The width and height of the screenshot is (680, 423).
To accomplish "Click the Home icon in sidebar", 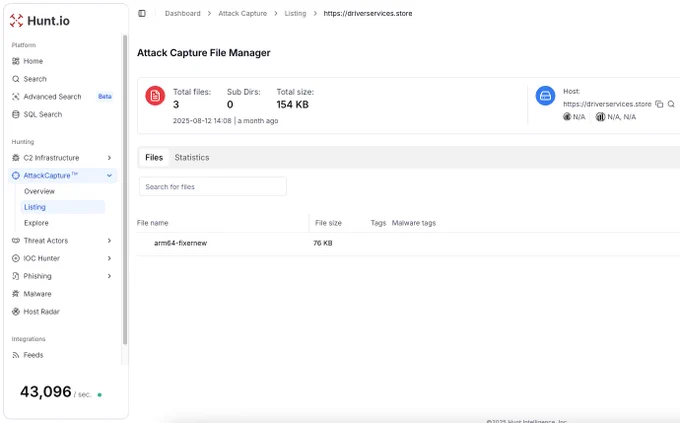I will click(x=16, y=61).
